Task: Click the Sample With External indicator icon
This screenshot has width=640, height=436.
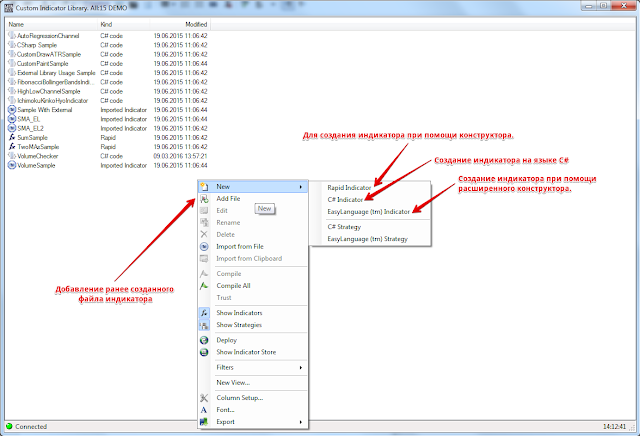Action: pyautogui.click(x=12, y=110)
